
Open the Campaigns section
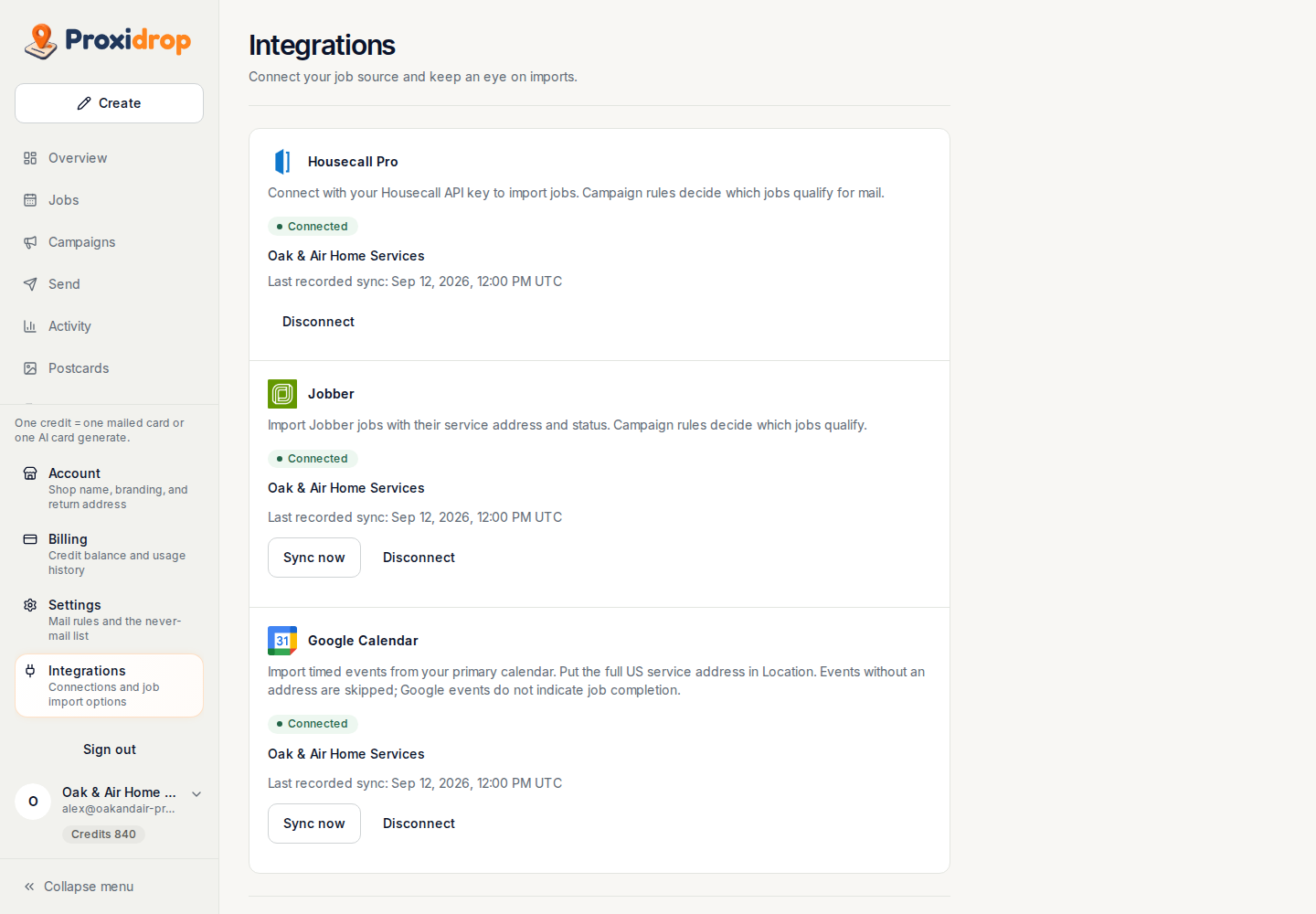(x=109, y=242)
